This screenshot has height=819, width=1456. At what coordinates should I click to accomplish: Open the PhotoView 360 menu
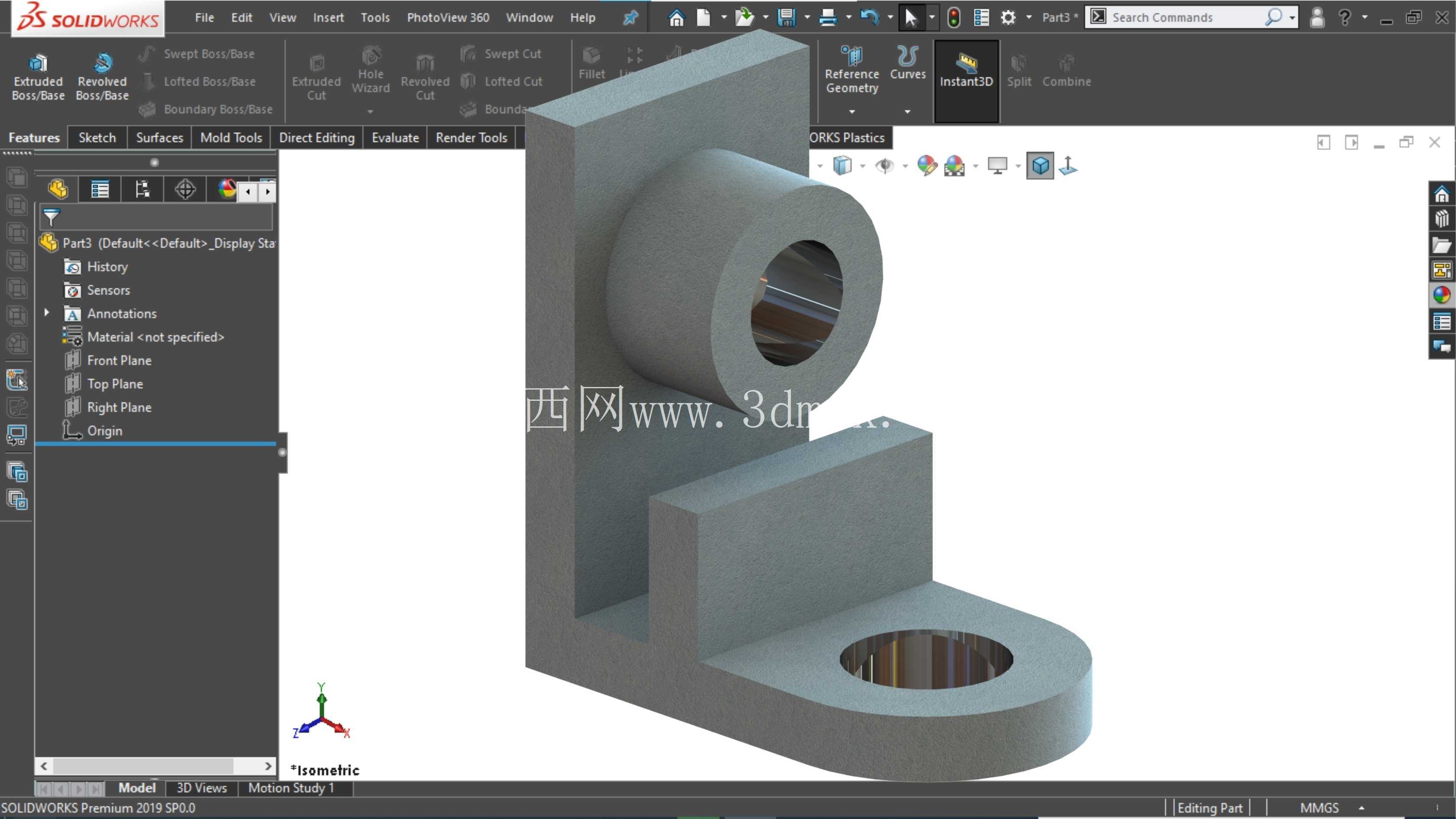click(448, 17)
